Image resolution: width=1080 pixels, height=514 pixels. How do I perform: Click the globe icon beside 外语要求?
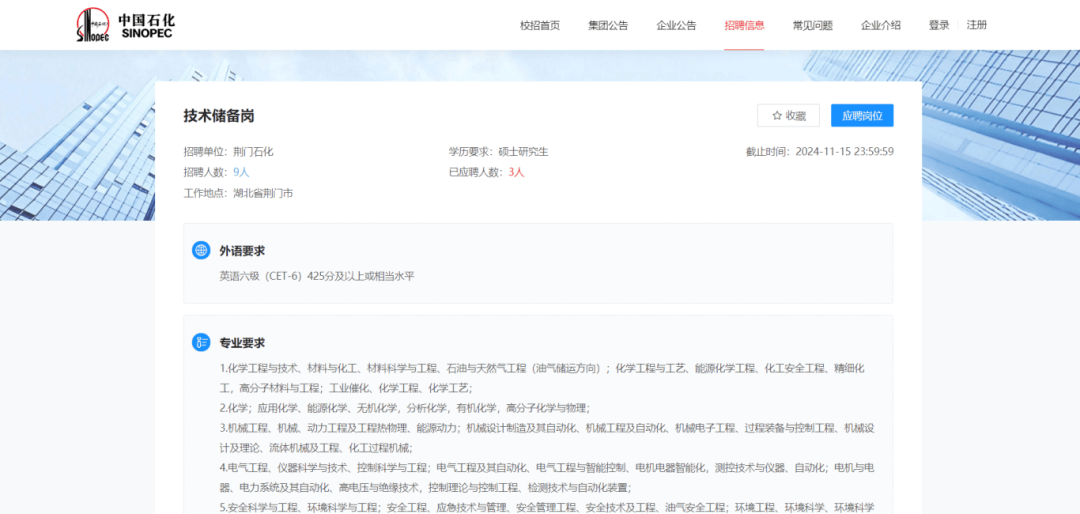201,250
